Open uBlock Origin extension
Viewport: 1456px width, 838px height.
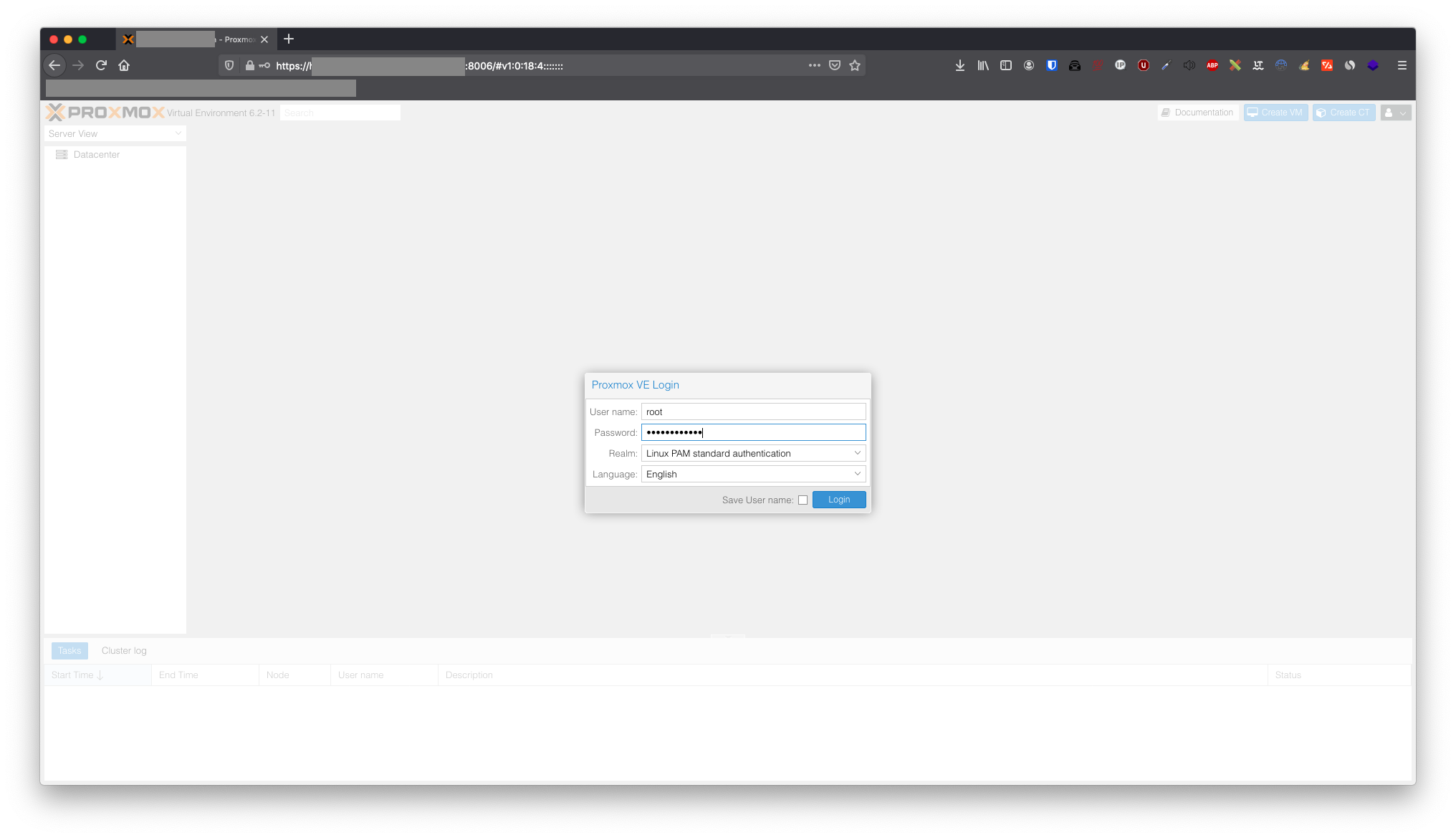tap(1144, 65)
